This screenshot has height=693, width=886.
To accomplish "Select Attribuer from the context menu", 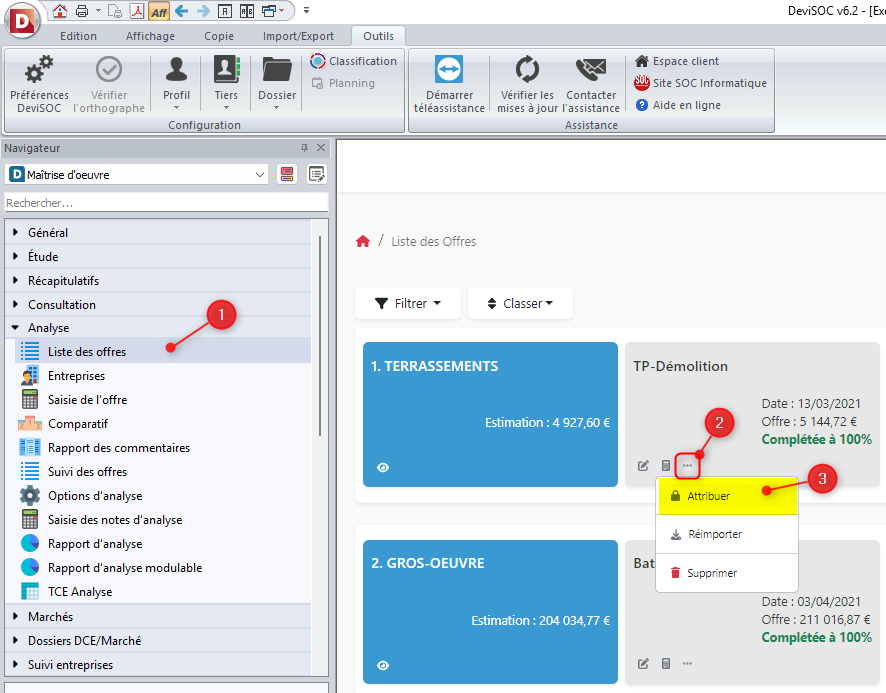I will coord(708,496).
